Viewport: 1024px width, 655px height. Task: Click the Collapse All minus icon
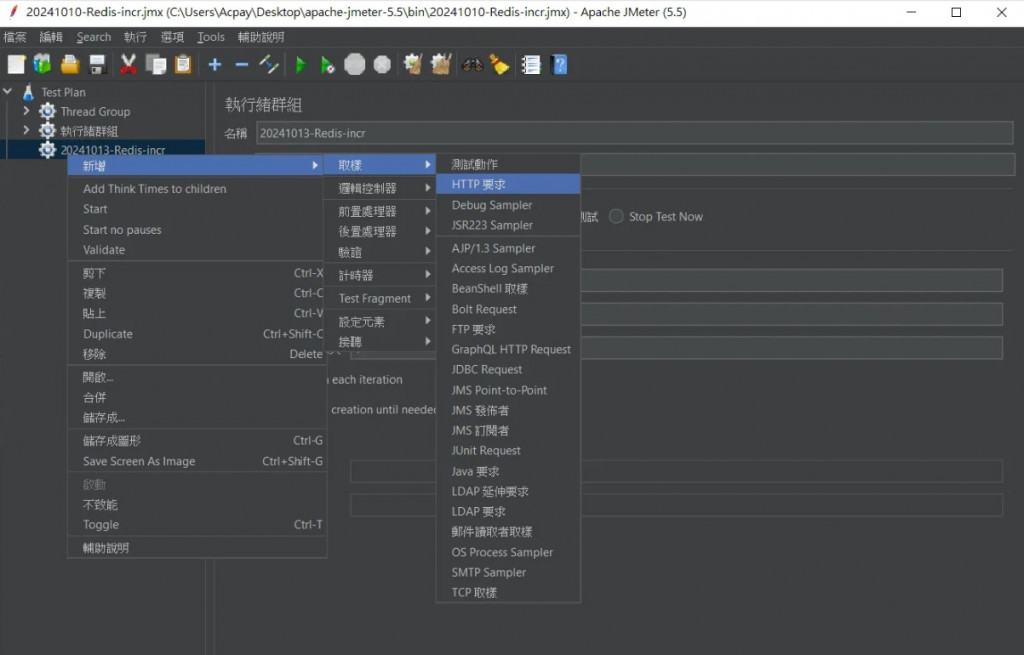pos(242,65)
